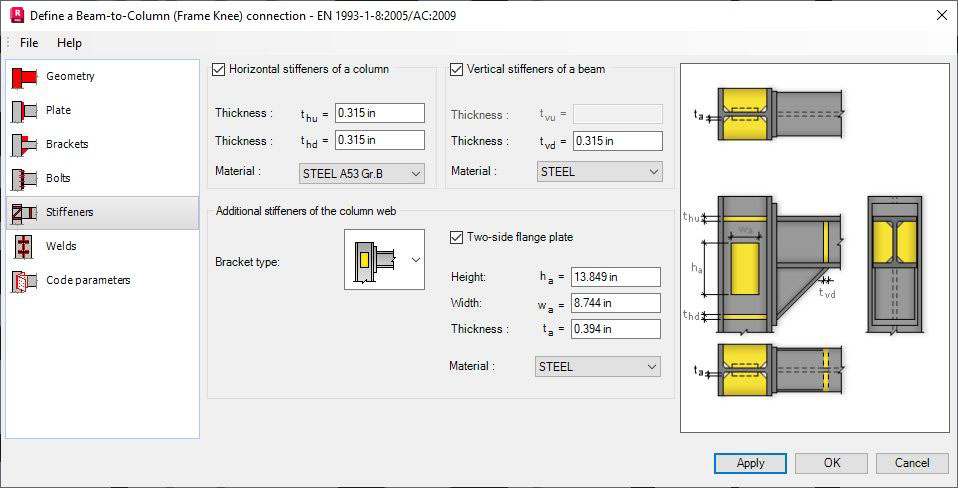Click the Brackets section icon

pyautogui.click(x=24, y=145)
